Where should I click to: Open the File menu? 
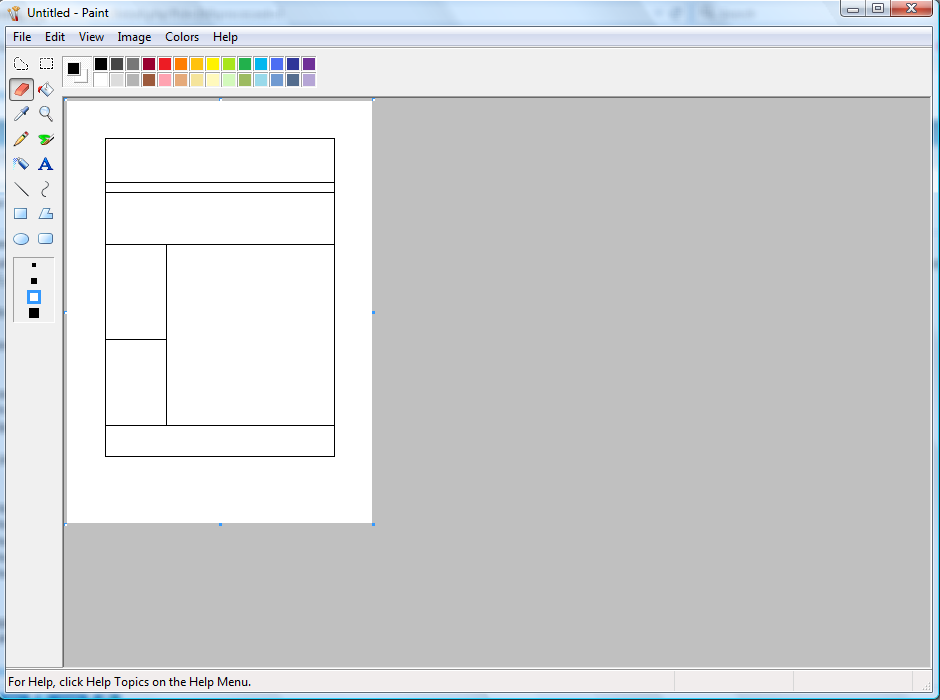pyautogui.click(x=22, y=37)
